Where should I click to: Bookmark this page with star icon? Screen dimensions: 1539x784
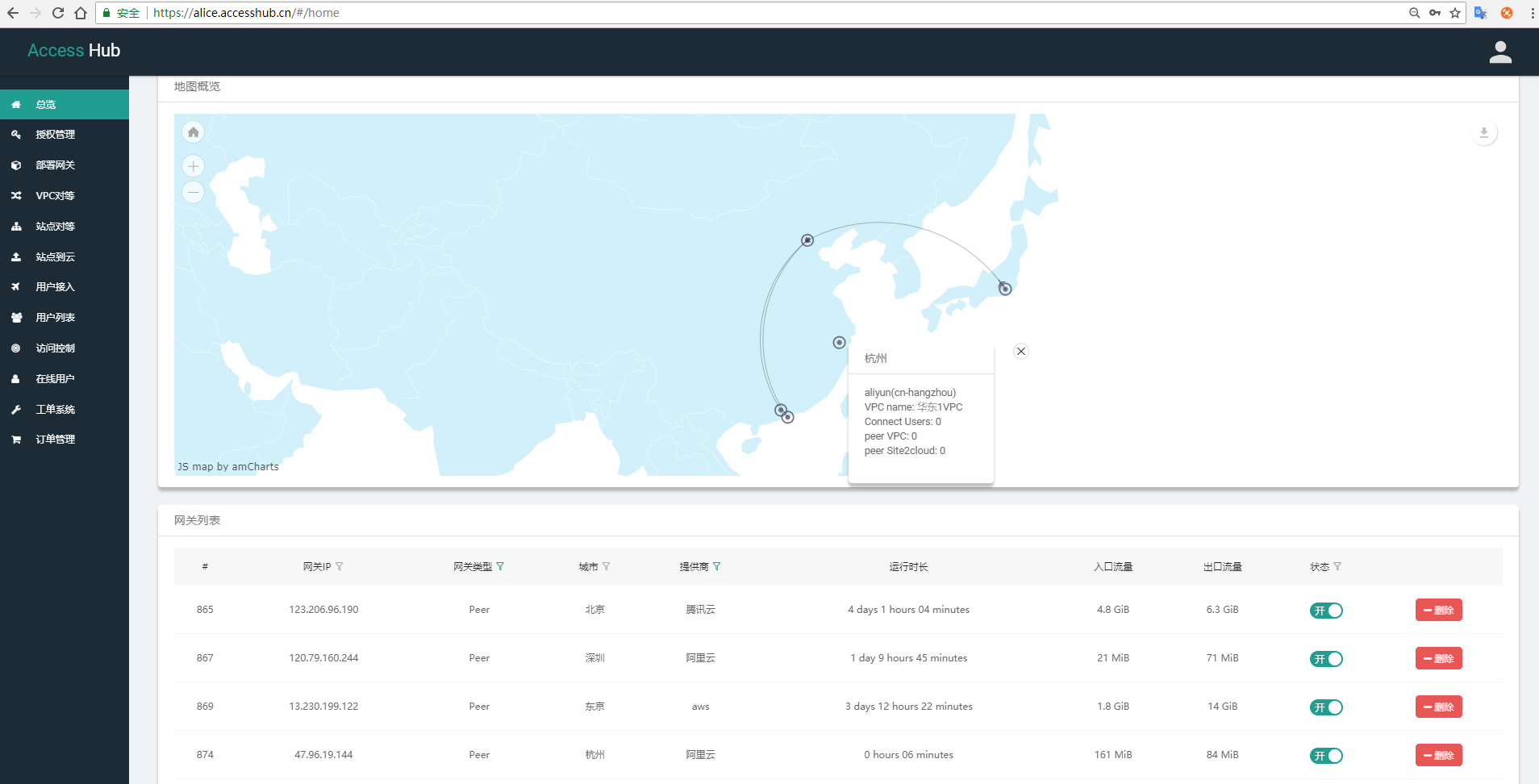coord(1455,13)
